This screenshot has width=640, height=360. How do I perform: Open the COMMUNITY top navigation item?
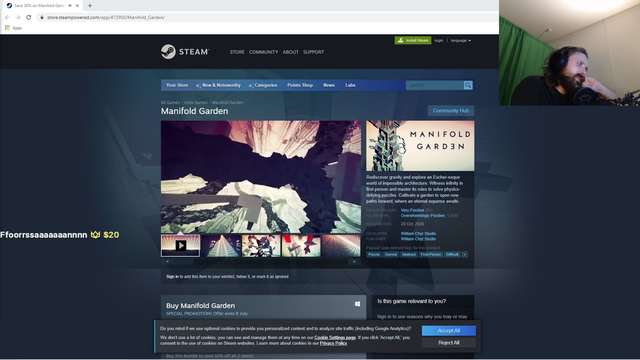[263, 52]
